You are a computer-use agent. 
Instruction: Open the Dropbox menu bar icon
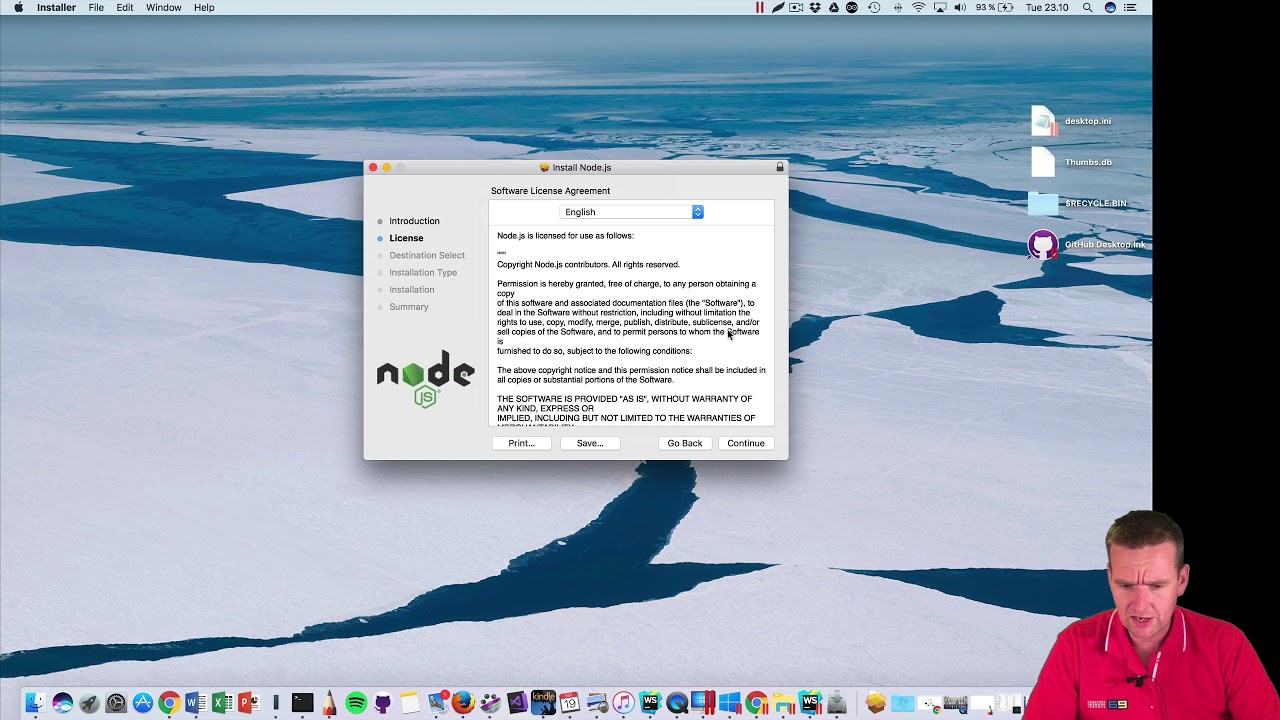point(815,7)
